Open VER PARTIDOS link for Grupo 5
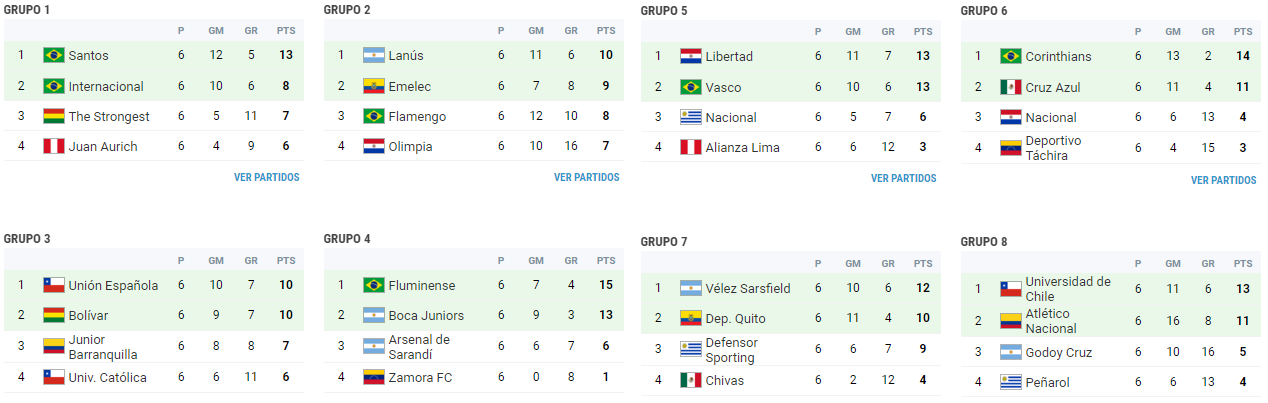1268x403 pixels. click(x=903, y=178)
